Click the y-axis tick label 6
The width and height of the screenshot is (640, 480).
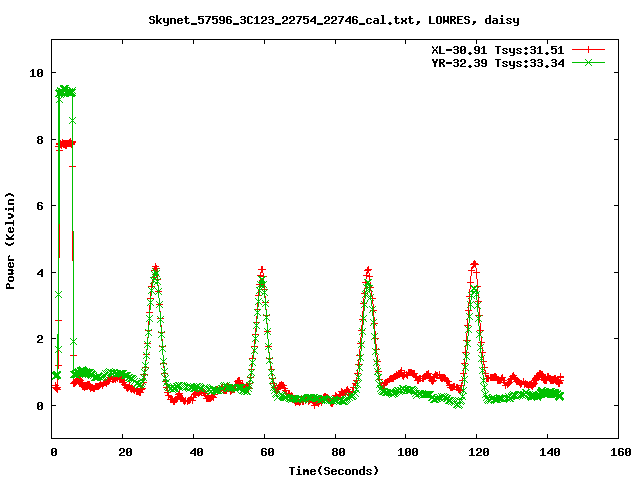tap(40, 206)
